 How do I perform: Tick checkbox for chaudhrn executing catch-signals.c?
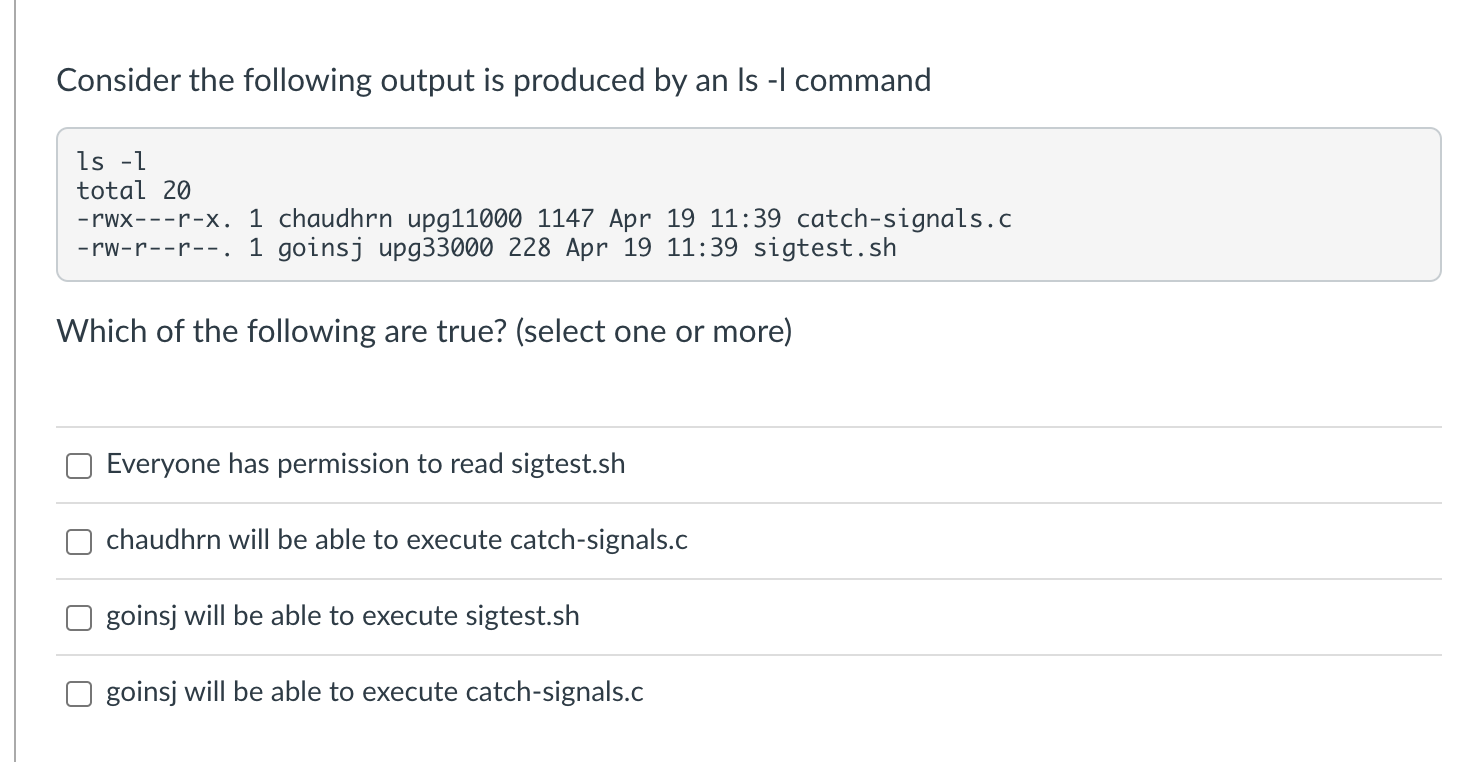click(79, 541)
